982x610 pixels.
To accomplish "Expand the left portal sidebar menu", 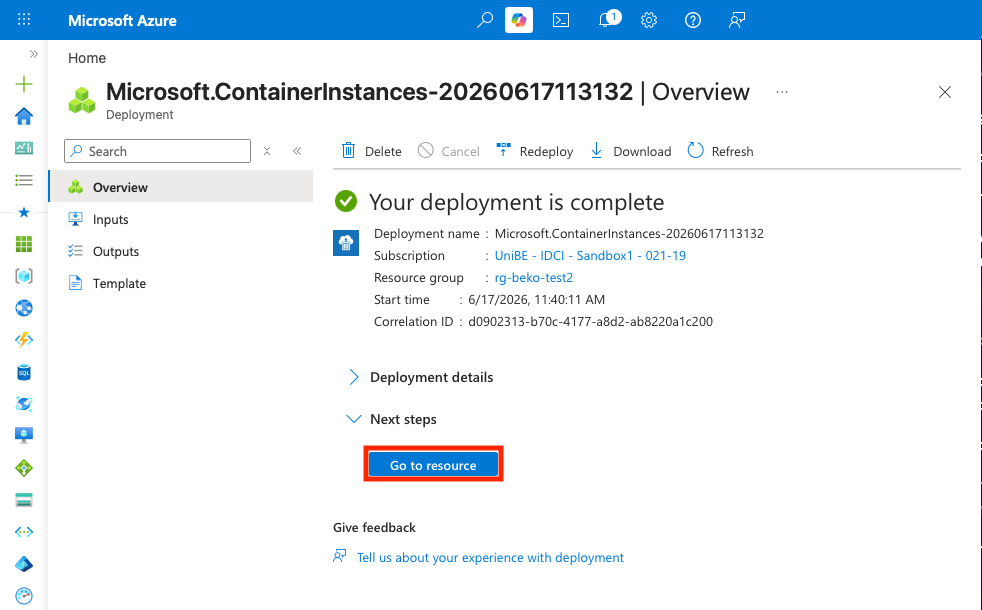I will (x=34, y=54).
